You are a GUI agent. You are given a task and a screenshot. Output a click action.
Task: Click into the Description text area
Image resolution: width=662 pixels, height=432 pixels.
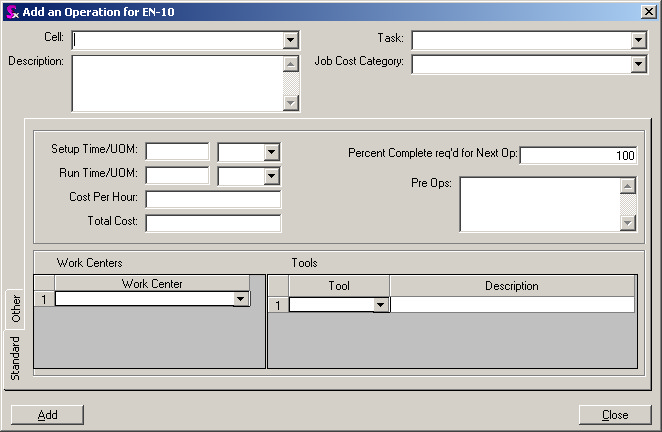click(177, 83)
